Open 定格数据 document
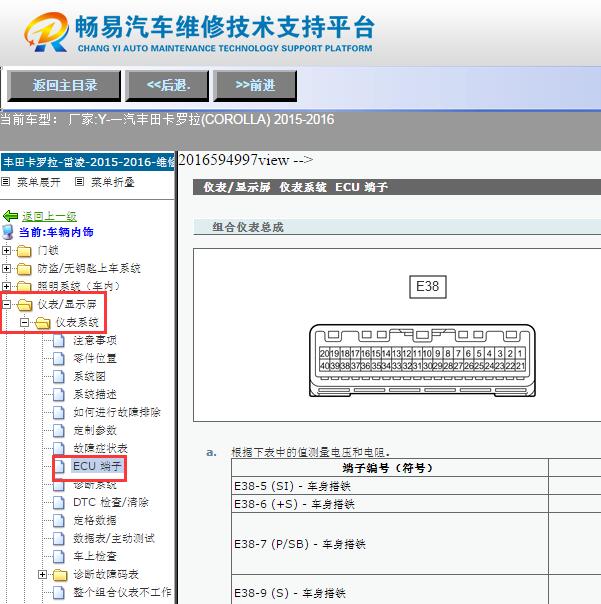Viewport: 601px width, 604px height. point(95,520)
